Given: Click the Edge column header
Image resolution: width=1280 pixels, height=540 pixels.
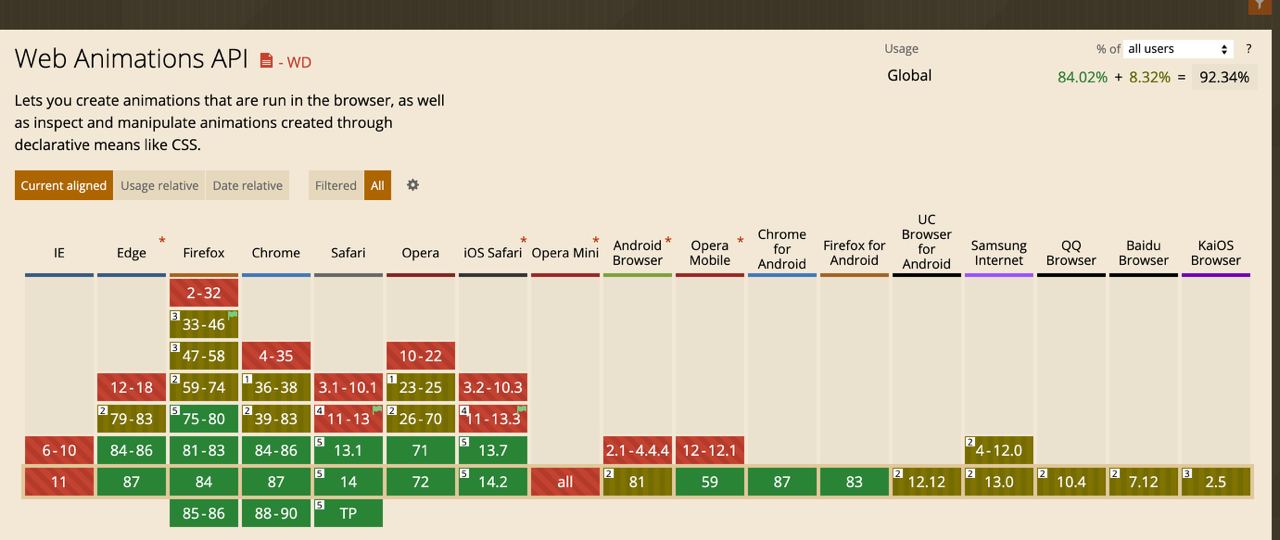Looking at the screenshot, I should pos(131,253).
